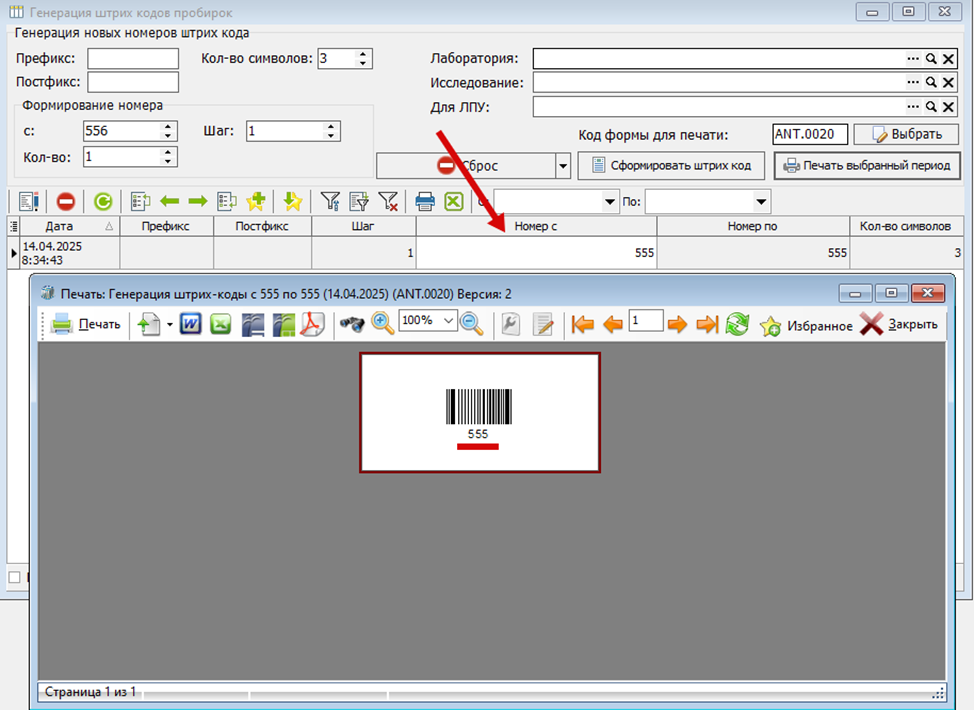Export report to PDF file

[x=313, y=324]
